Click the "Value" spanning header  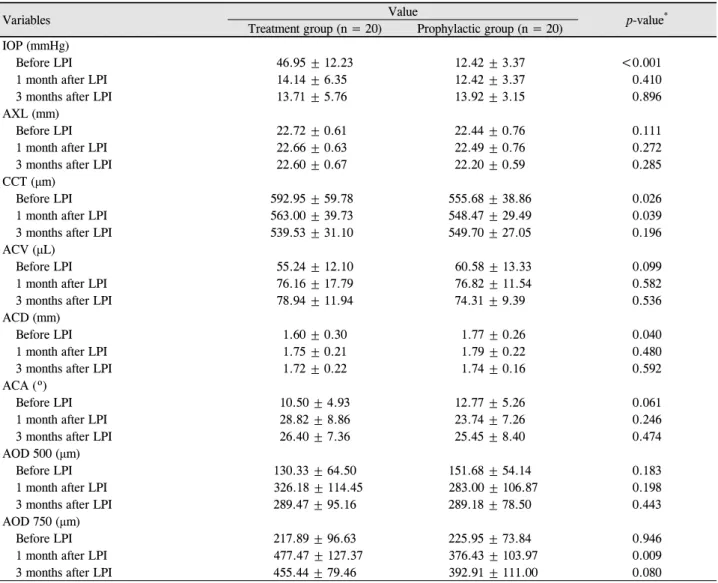coord(403,11)
